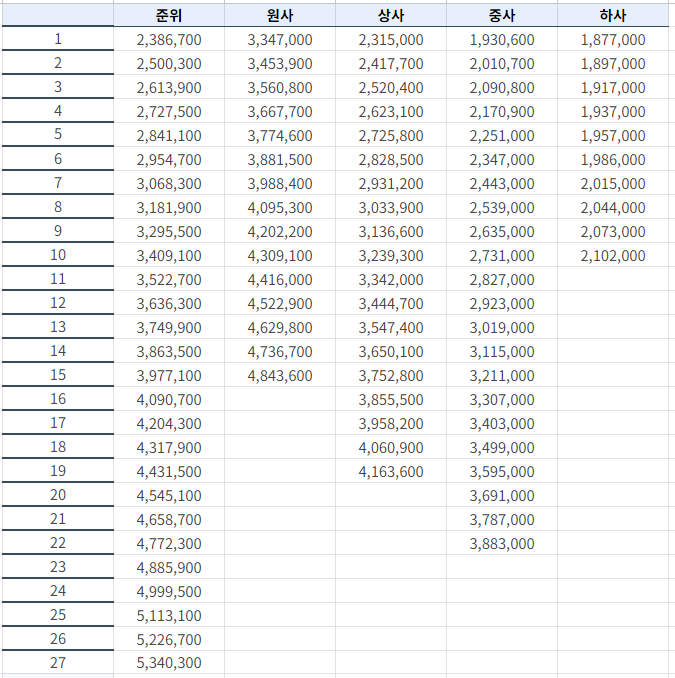Click the 3,691,000 cell
This screenshot has height=678, width=675.
pyautogui.click(x=502, y=496)
